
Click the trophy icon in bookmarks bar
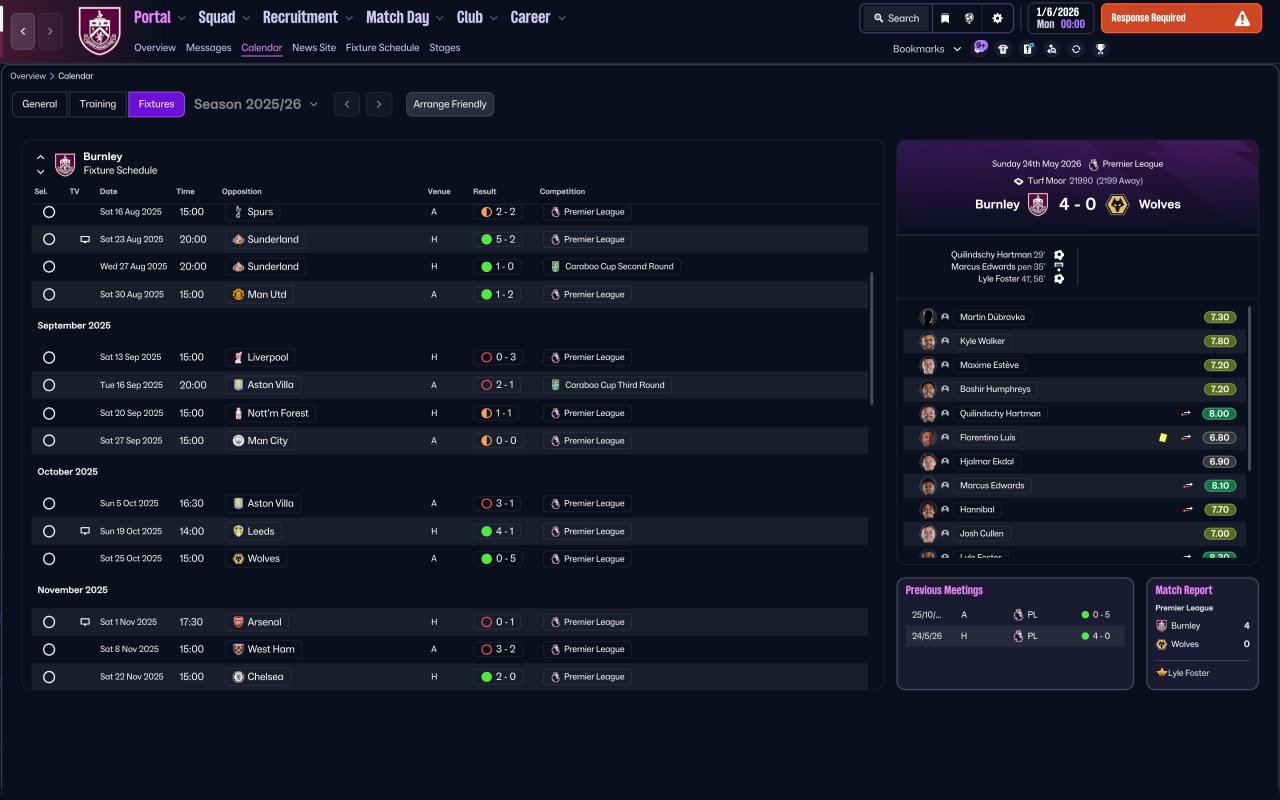point(1100,49)
